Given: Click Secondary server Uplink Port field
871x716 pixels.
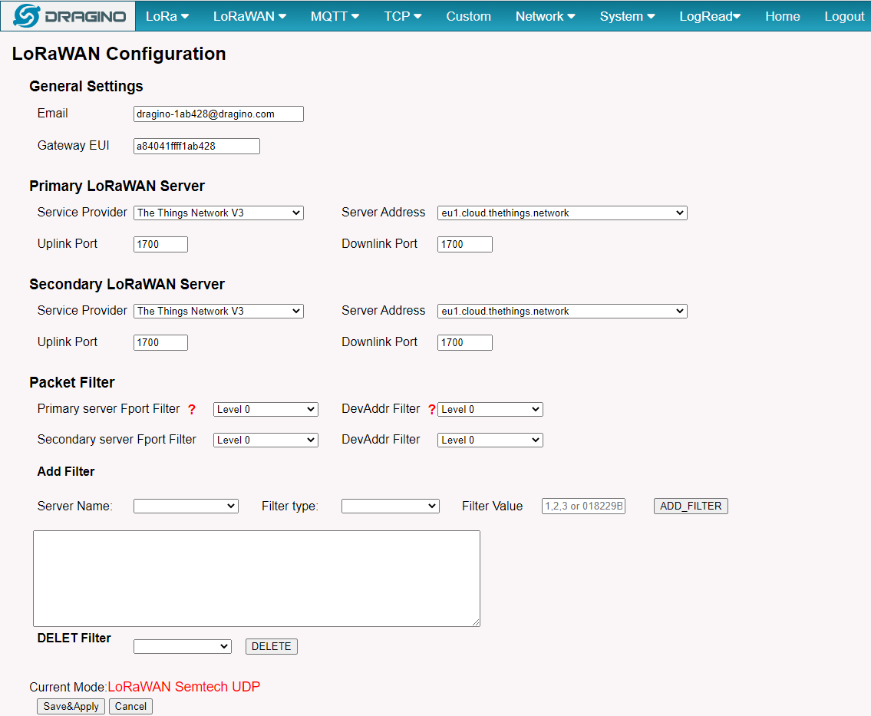Looking at the screenshot, I should point(161,343).
